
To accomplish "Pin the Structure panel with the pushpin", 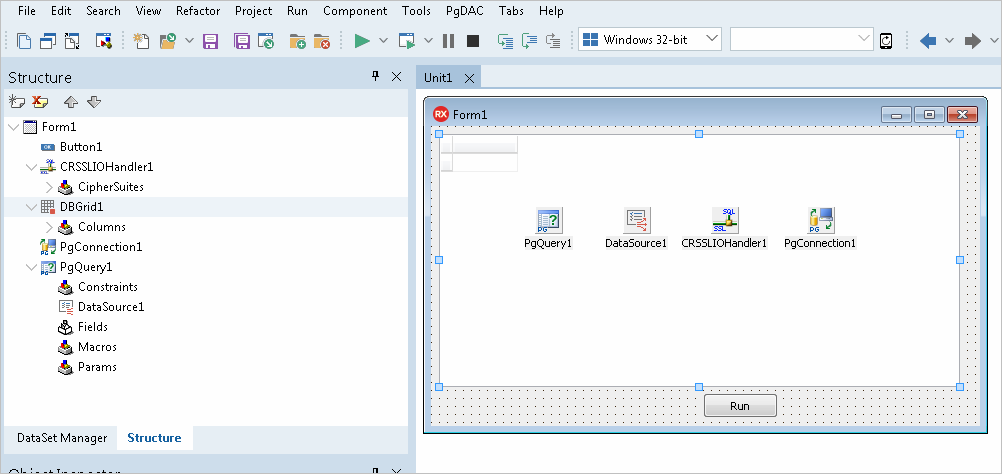I will click(375, 77).
